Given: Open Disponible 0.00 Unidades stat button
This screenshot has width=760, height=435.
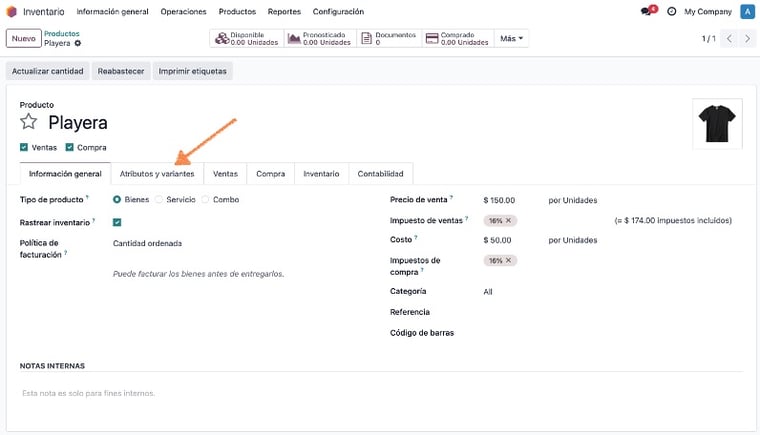Looking at the screenshot, I should (x=247, y=38).
